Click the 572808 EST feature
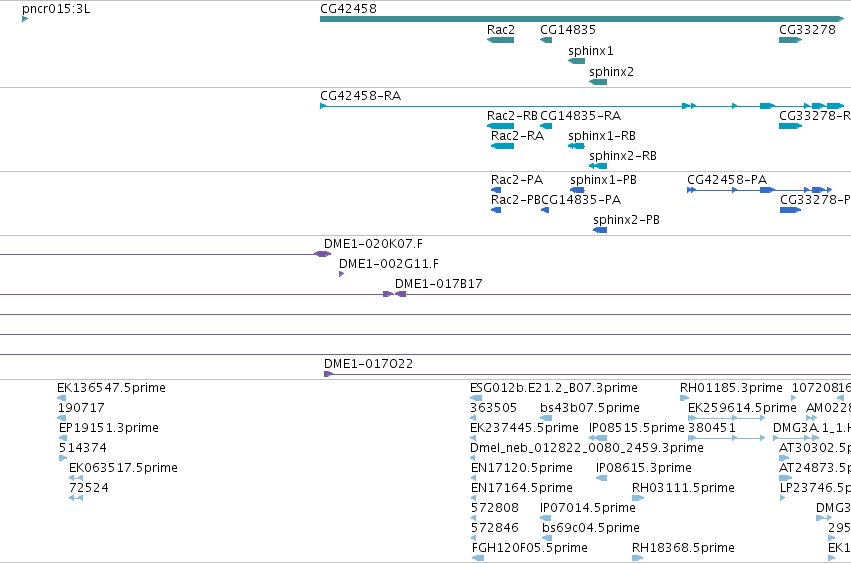851x563 pixels. click(473, 518)
